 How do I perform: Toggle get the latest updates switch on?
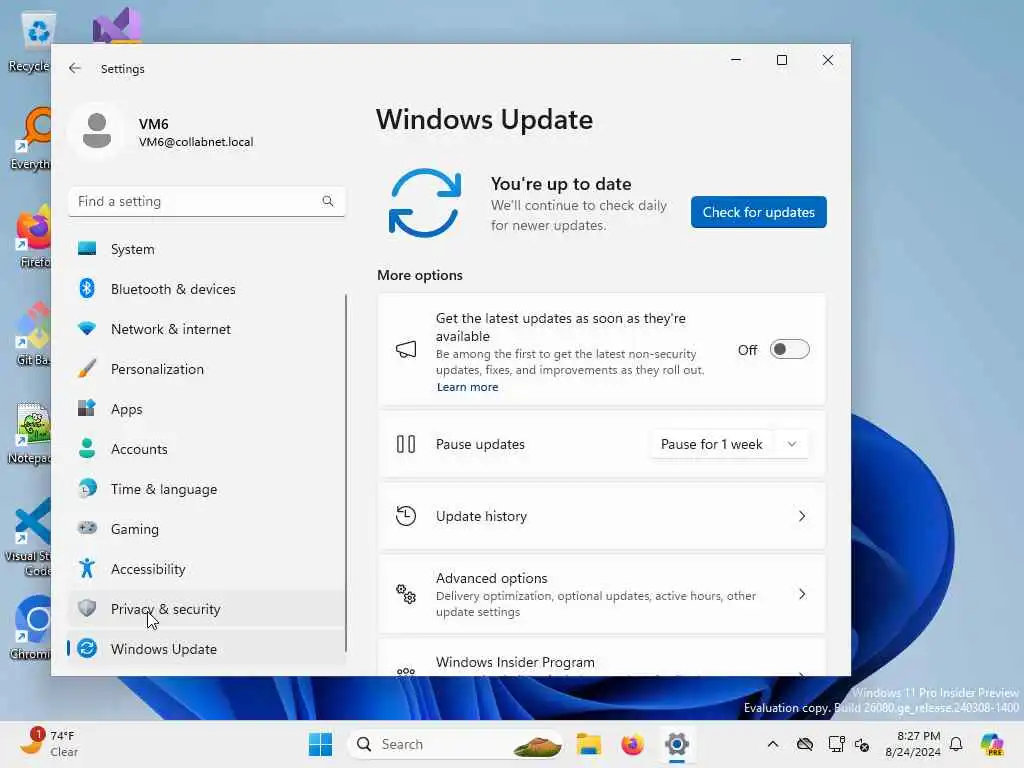[x=789, y=349]
